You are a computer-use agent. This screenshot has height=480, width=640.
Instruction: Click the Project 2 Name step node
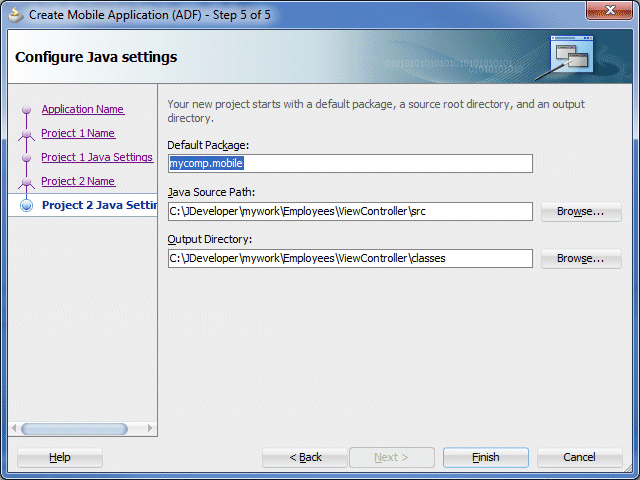point(27,182)
